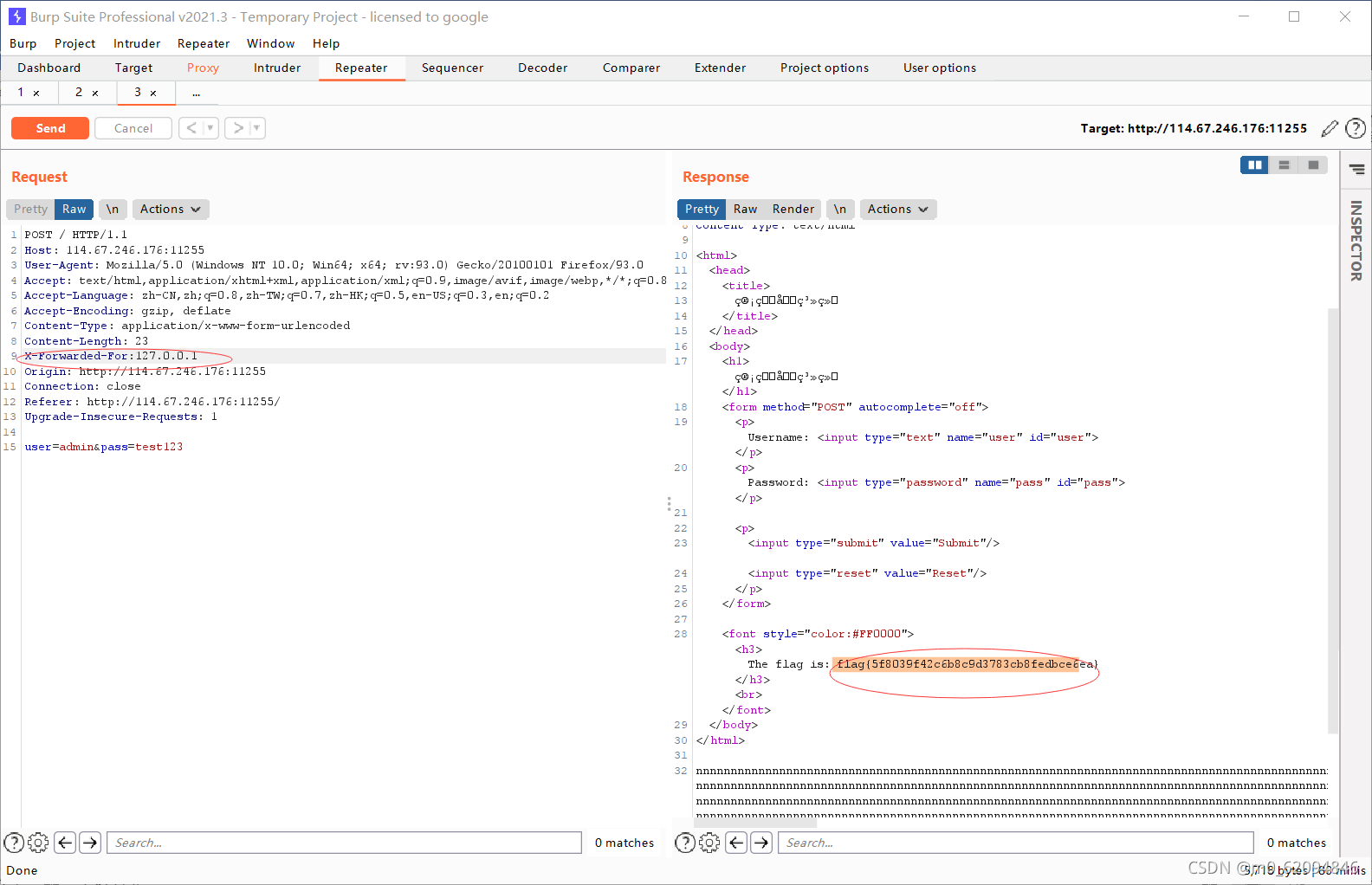Open the Request Actions dropdown

pos(171,209)
